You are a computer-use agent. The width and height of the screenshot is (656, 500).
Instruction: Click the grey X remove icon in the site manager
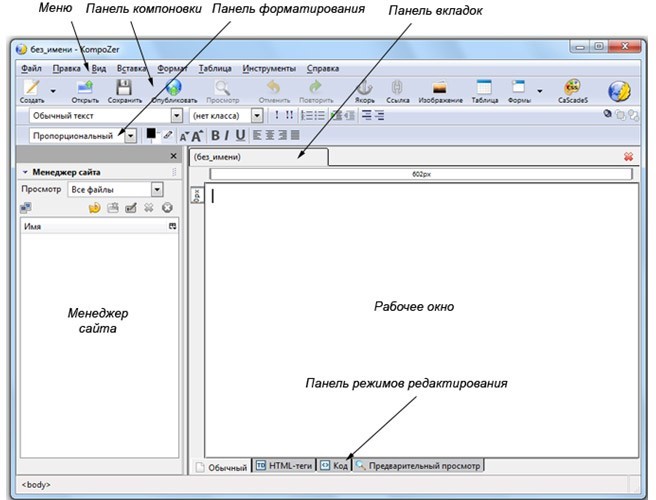(149, 207)
